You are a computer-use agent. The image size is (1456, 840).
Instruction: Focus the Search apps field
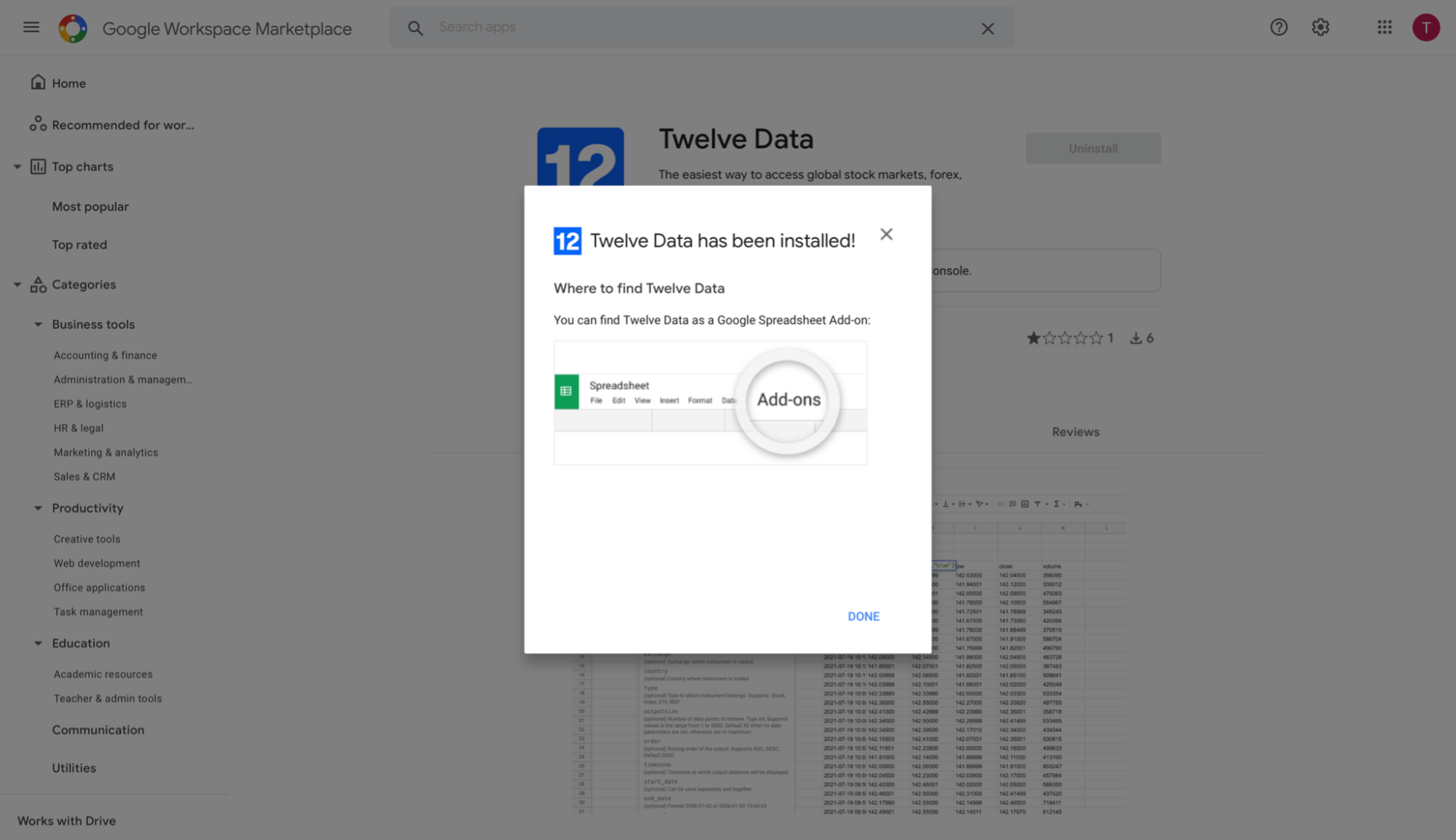click(699, 27)
